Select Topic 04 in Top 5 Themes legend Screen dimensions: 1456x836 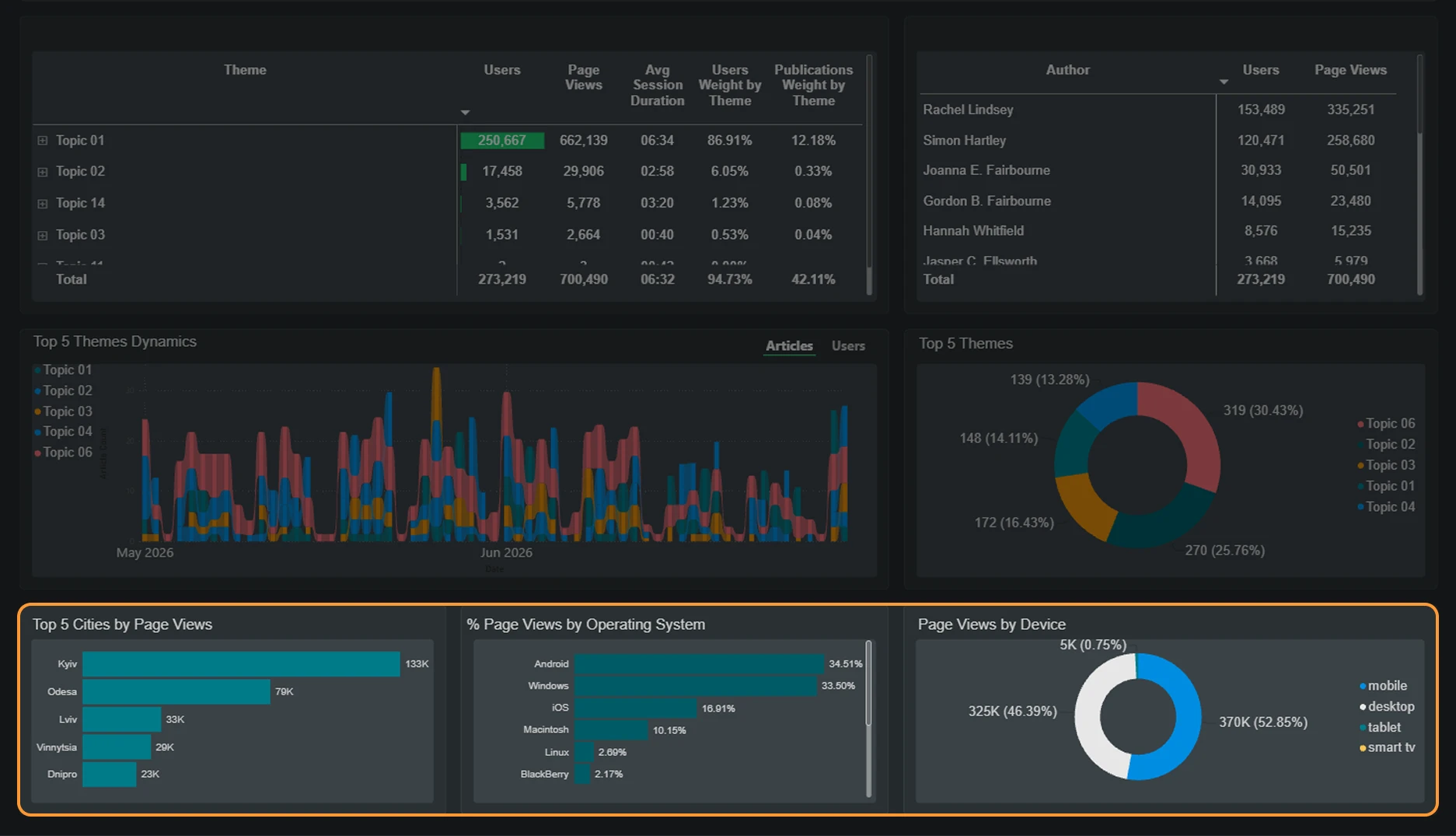click(1386, 507)
